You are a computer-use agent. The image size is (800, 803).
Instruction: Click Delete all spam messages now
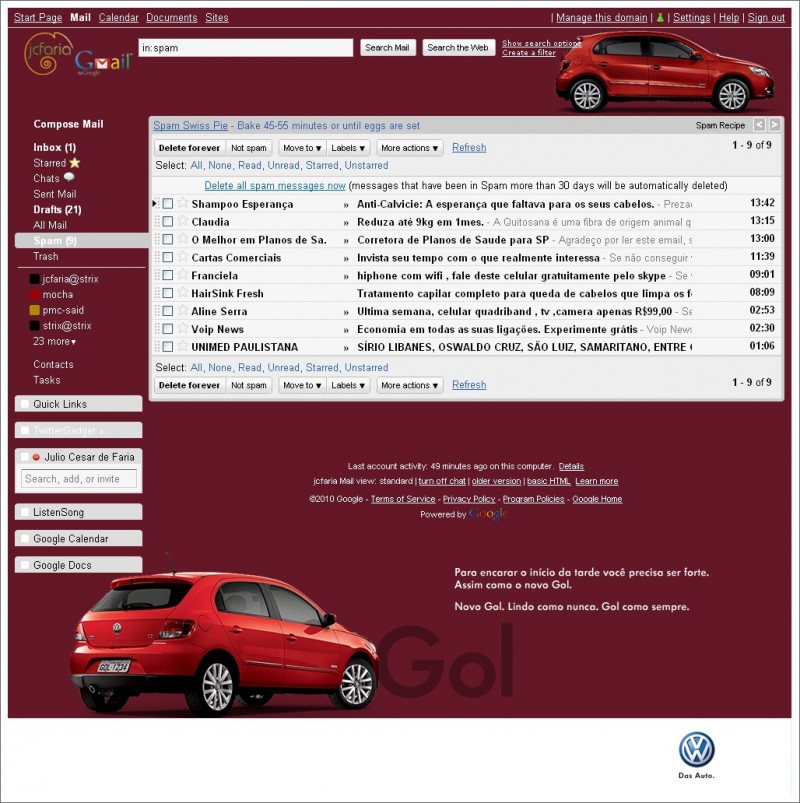point(275,185)
